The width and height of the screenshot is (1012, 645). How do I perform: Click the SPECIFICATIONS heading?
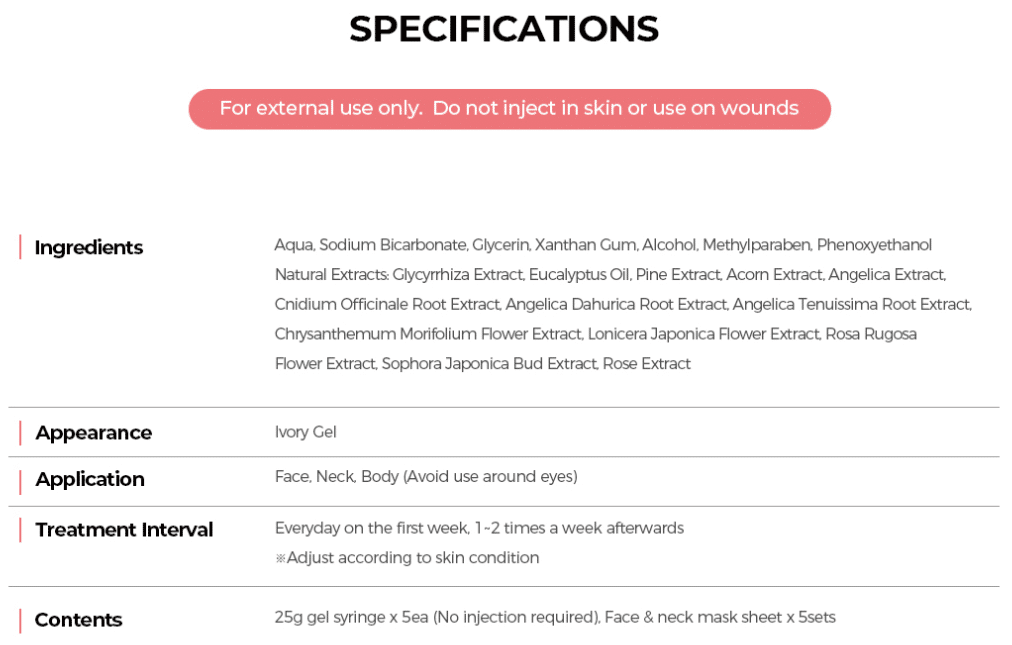(x=504, y=29)
